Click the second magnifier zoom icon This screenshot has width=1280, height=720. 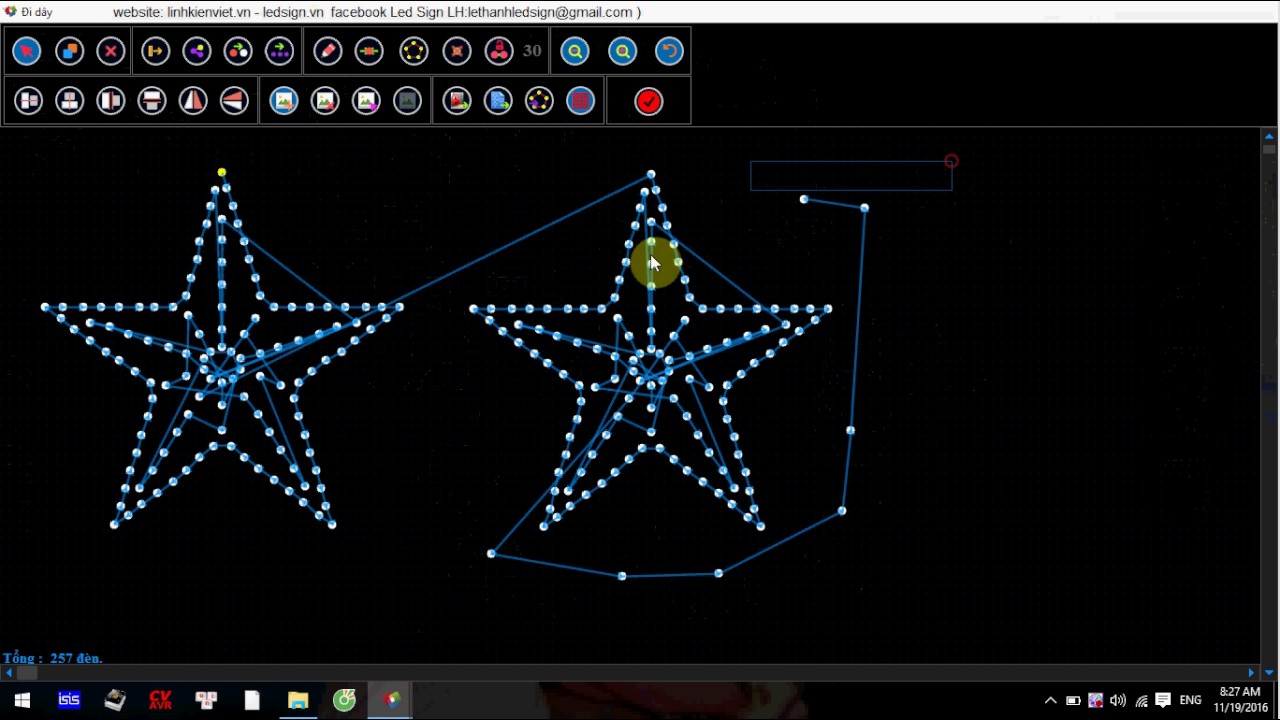click(x=623, y=51)
